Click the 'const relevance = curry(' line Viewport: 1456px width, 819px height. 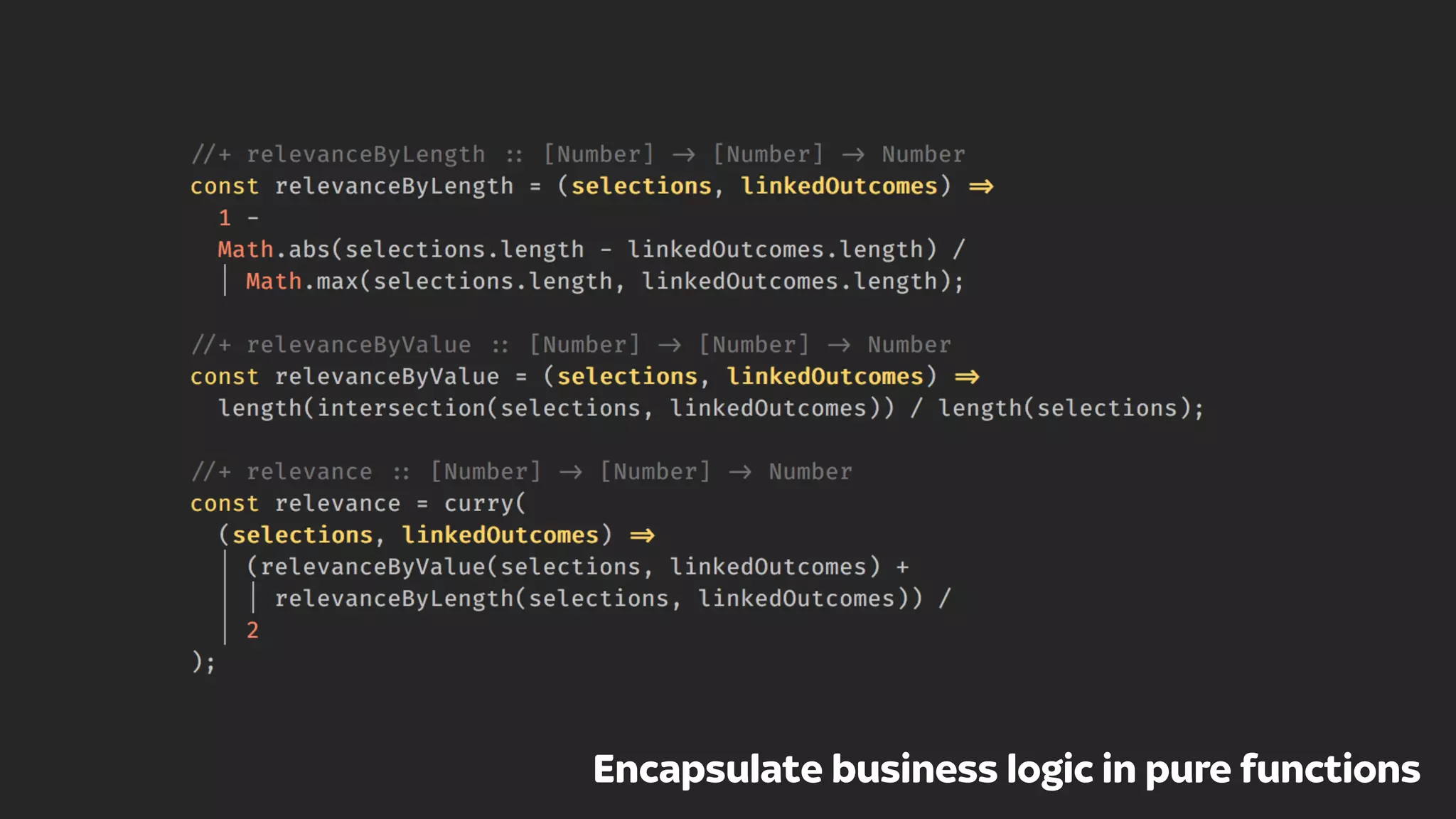pyautogui.click(x=358, y=503)
